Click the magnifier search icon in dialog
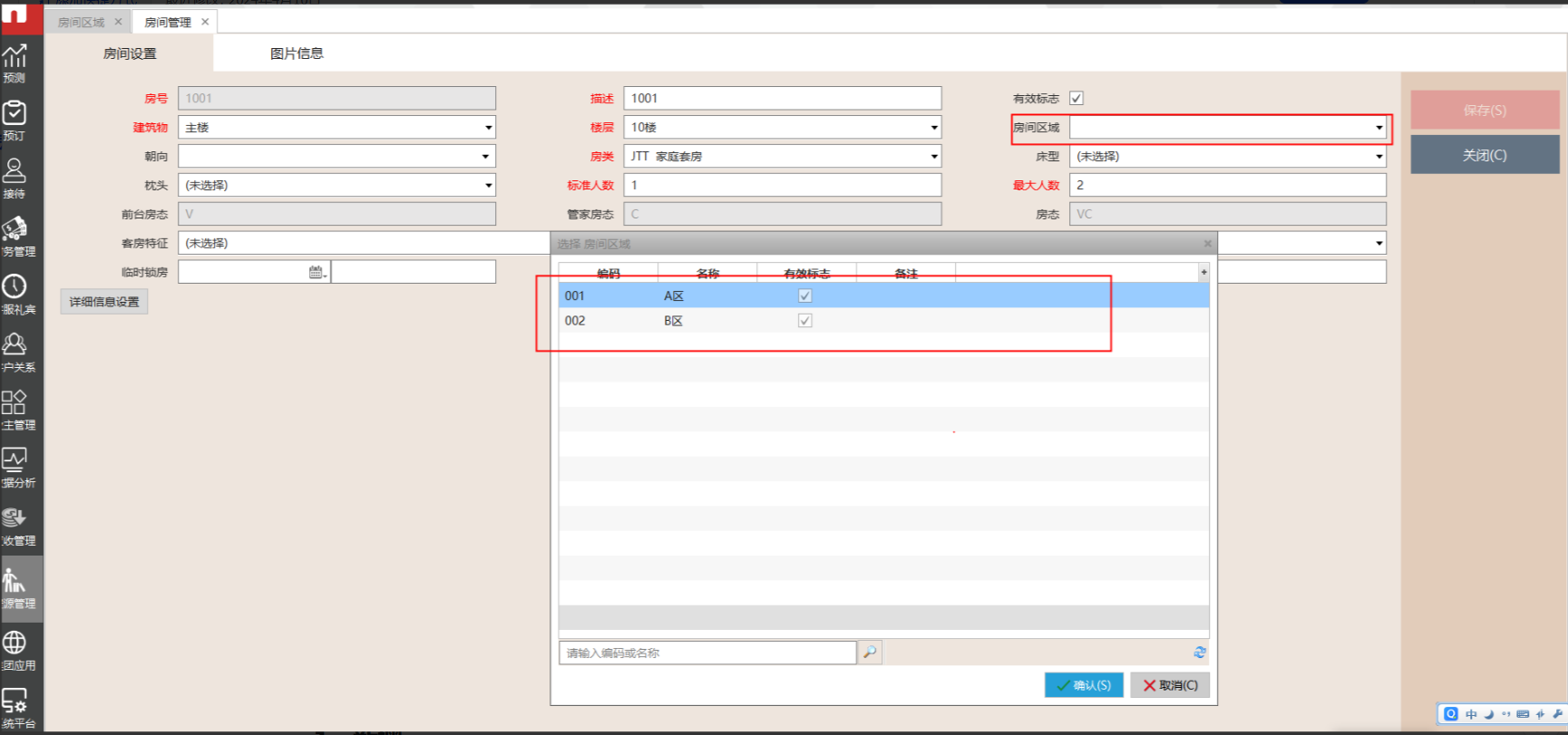 click(870, 653)
